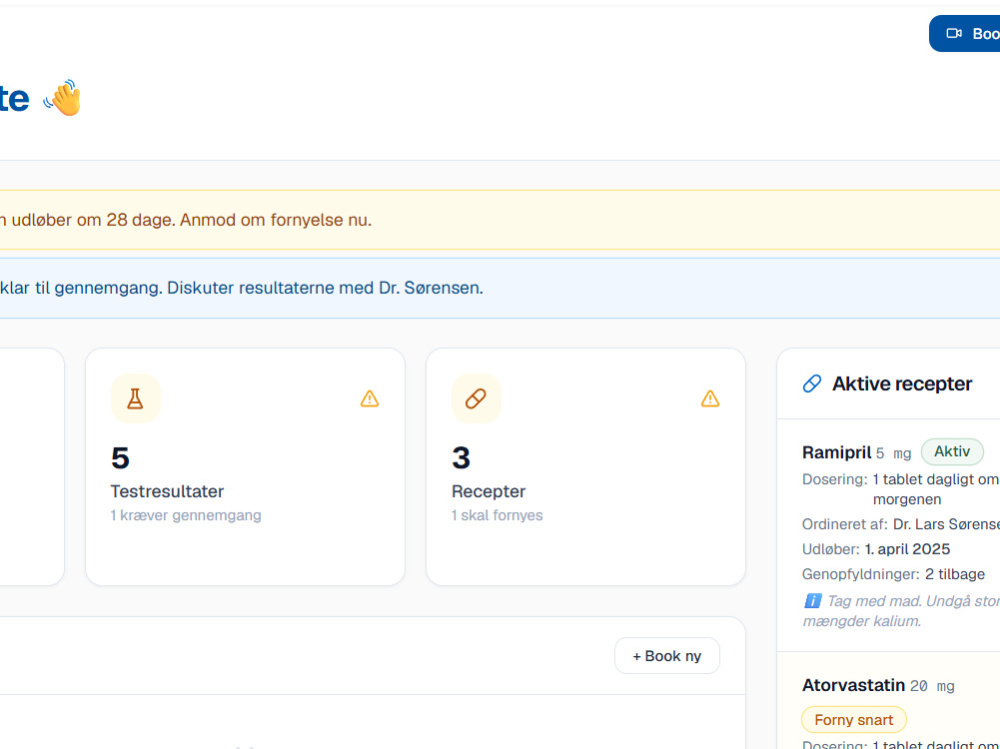This screenshot has width=1000, height=749.
Task: Click the pill icon beside Aktive recepter
Action: pyautogui.click(x=812, y=383)
